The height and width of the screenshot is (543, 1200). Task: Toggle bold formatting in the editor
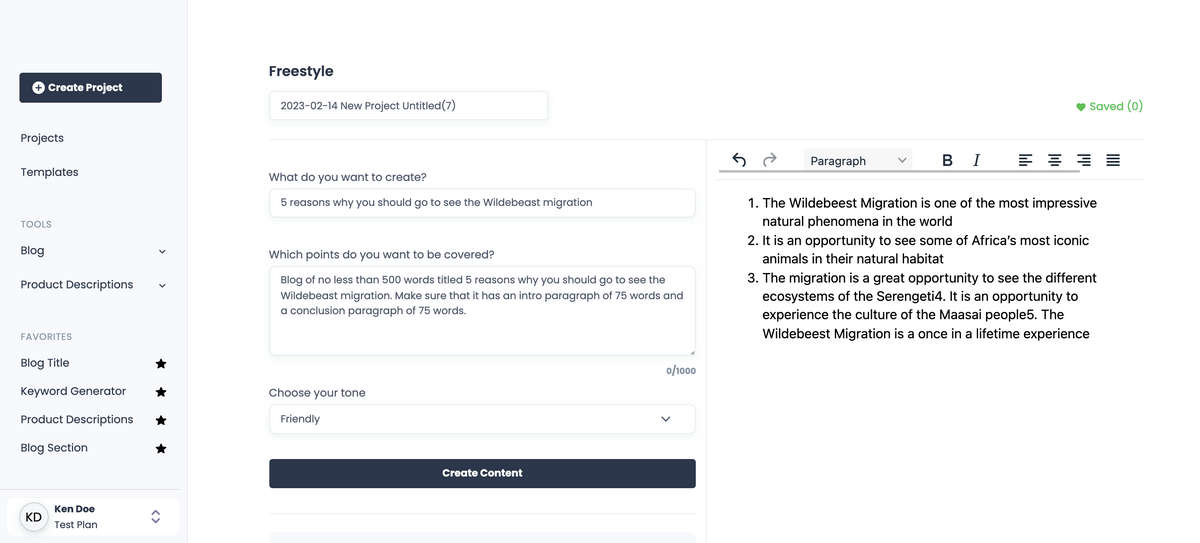coord(947,160)
